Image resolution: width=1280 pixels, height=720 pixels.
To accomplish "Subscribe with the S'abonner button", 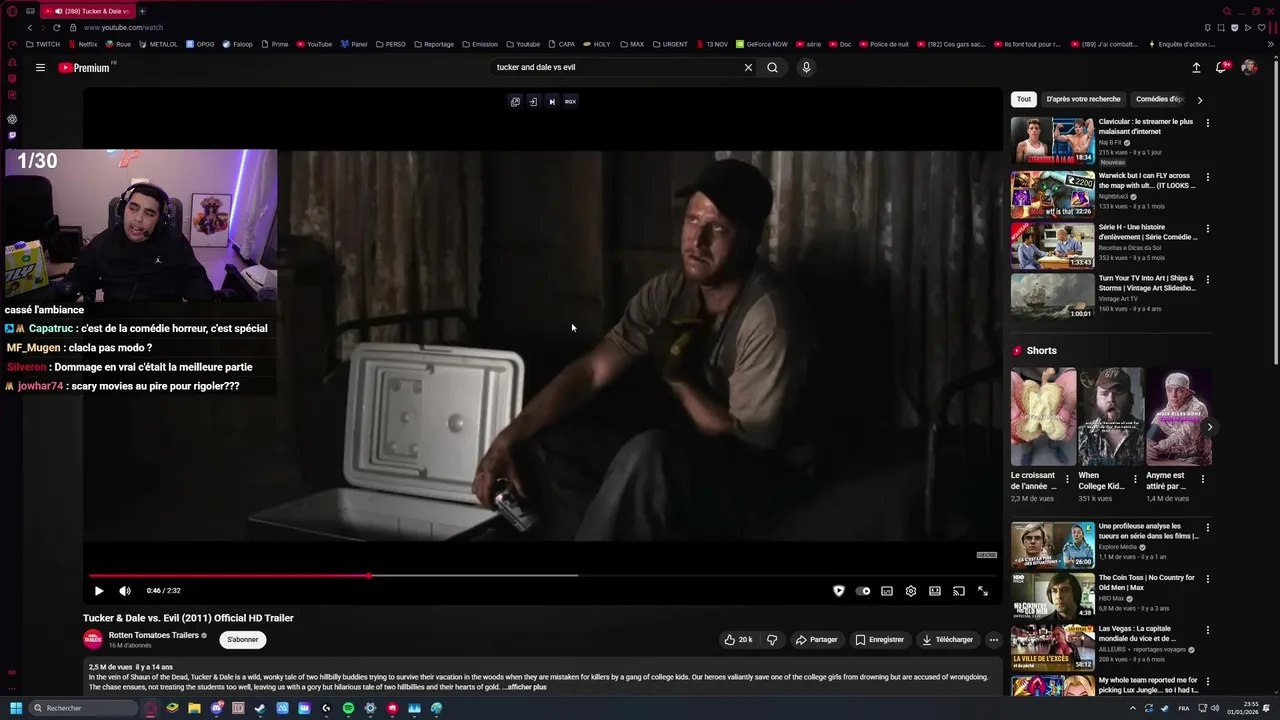I will pos(243,640).
